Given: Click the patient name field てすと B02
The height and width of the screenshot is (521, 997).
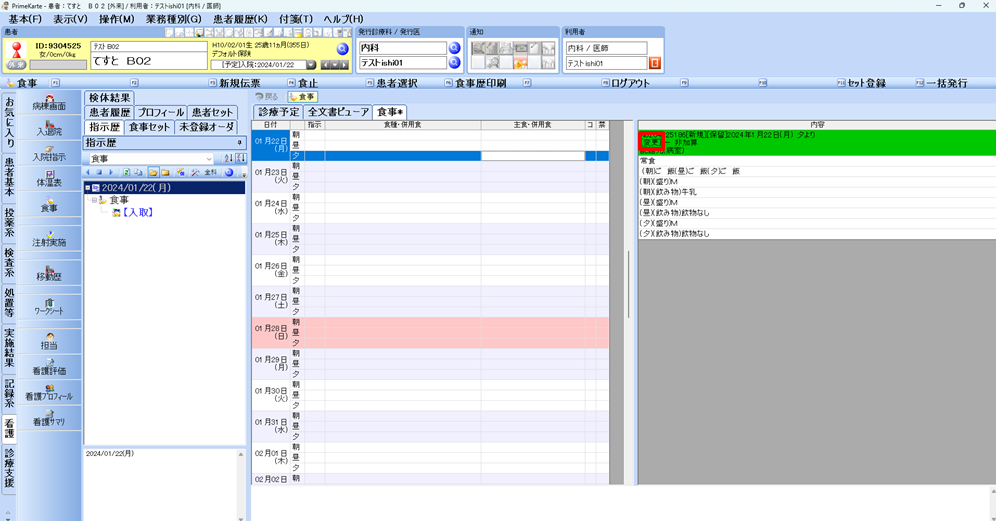Looking at the screenshot, I should point(149,61).
